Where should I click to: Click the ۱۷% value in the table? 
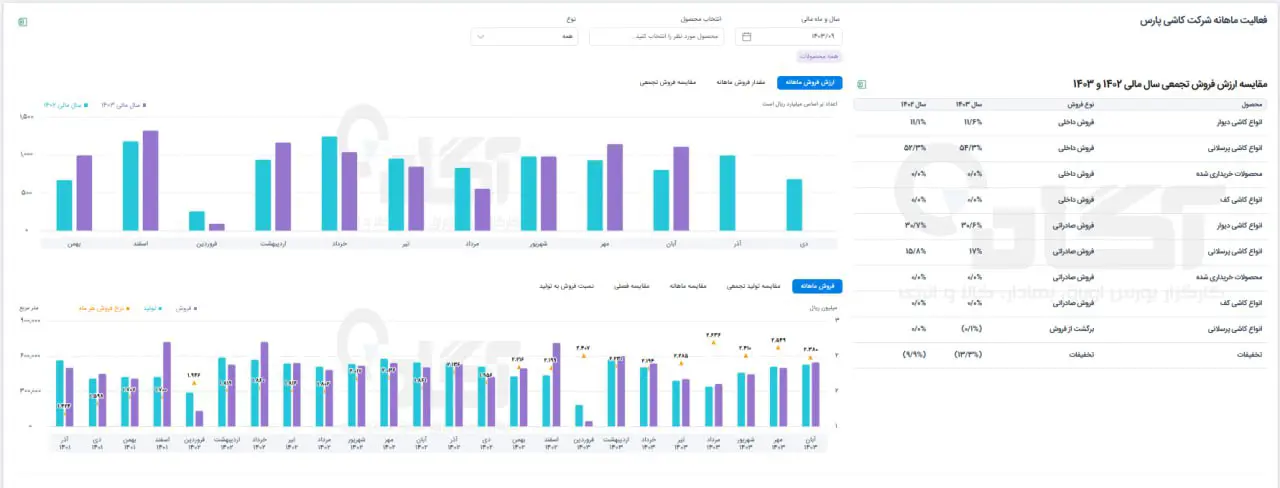point(977,251)
